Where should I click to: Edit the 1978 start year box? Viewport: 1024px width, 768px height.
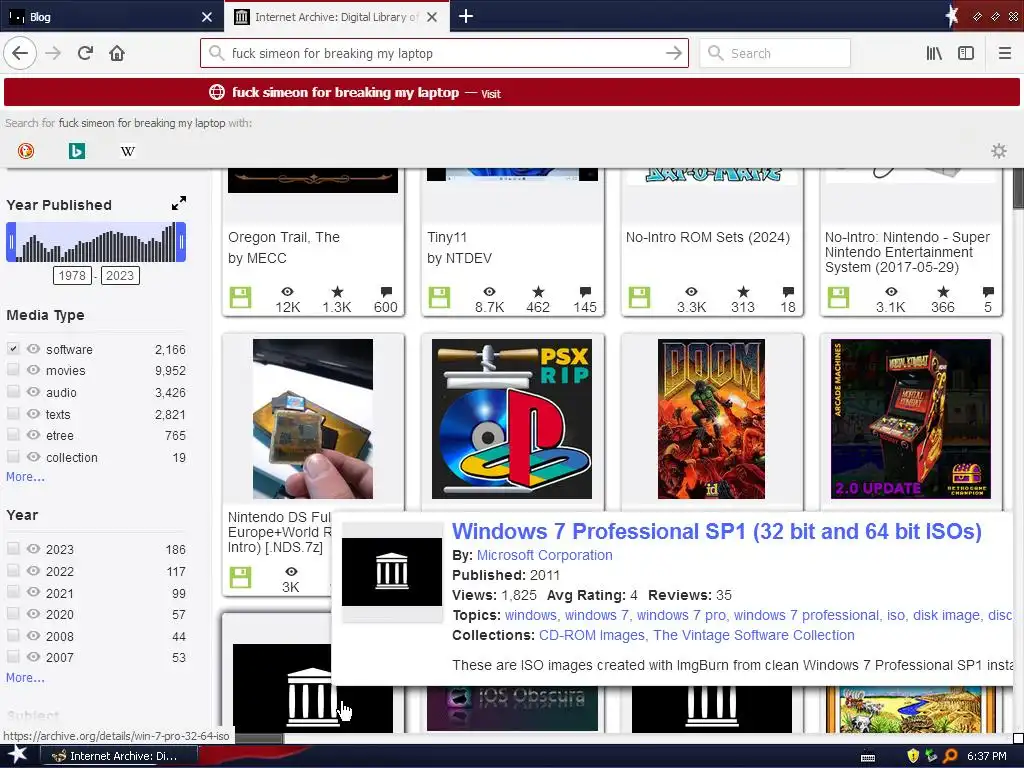72,276
